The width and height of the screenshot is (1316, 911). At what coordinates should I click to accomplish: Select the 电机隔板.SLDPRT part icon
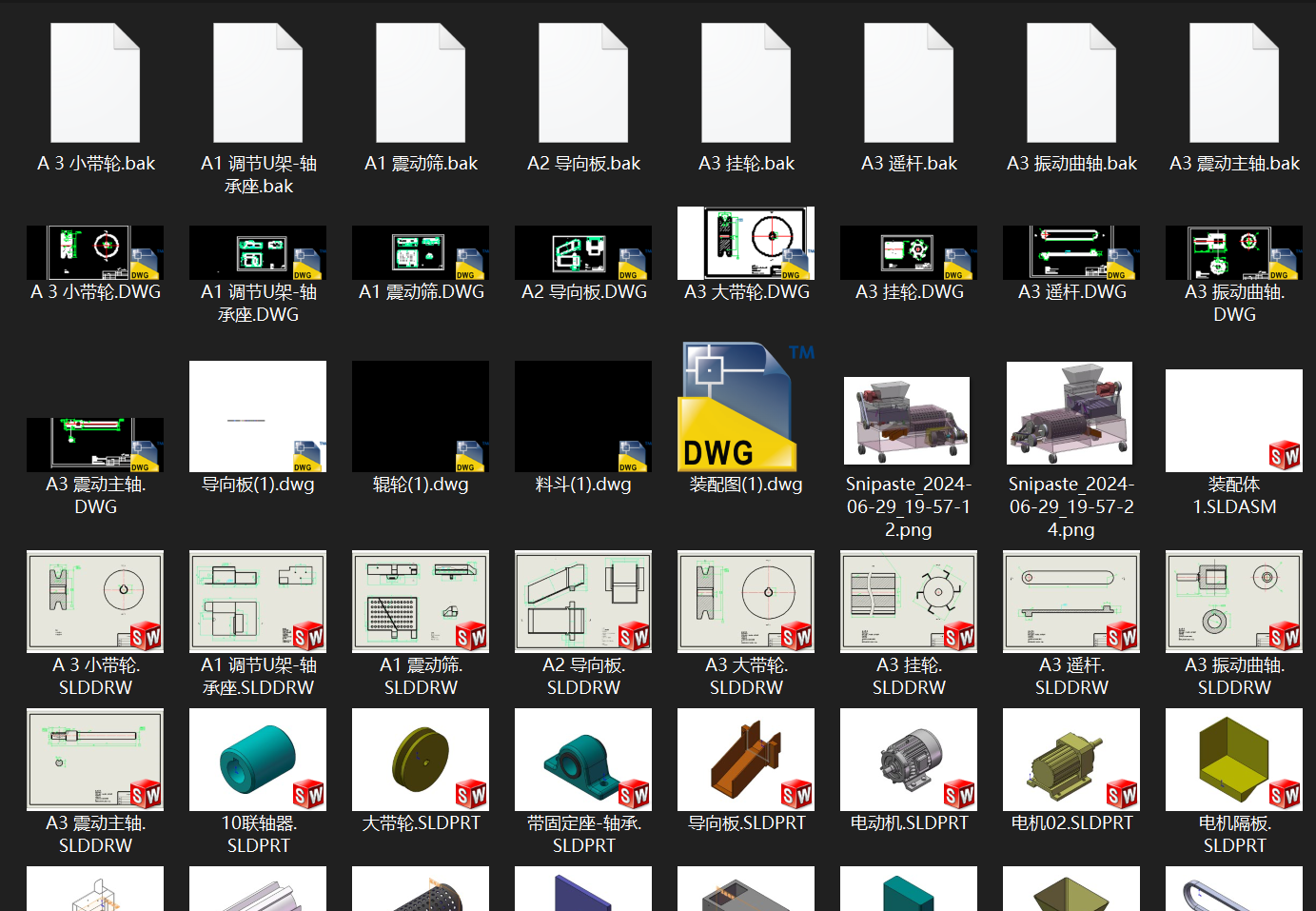[1234, 760]
